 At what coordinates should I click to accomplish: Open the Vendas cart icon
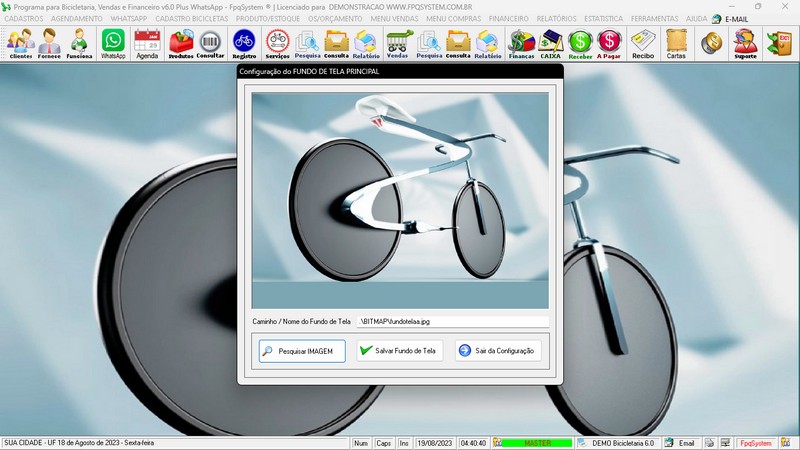(x=398, y=44)
